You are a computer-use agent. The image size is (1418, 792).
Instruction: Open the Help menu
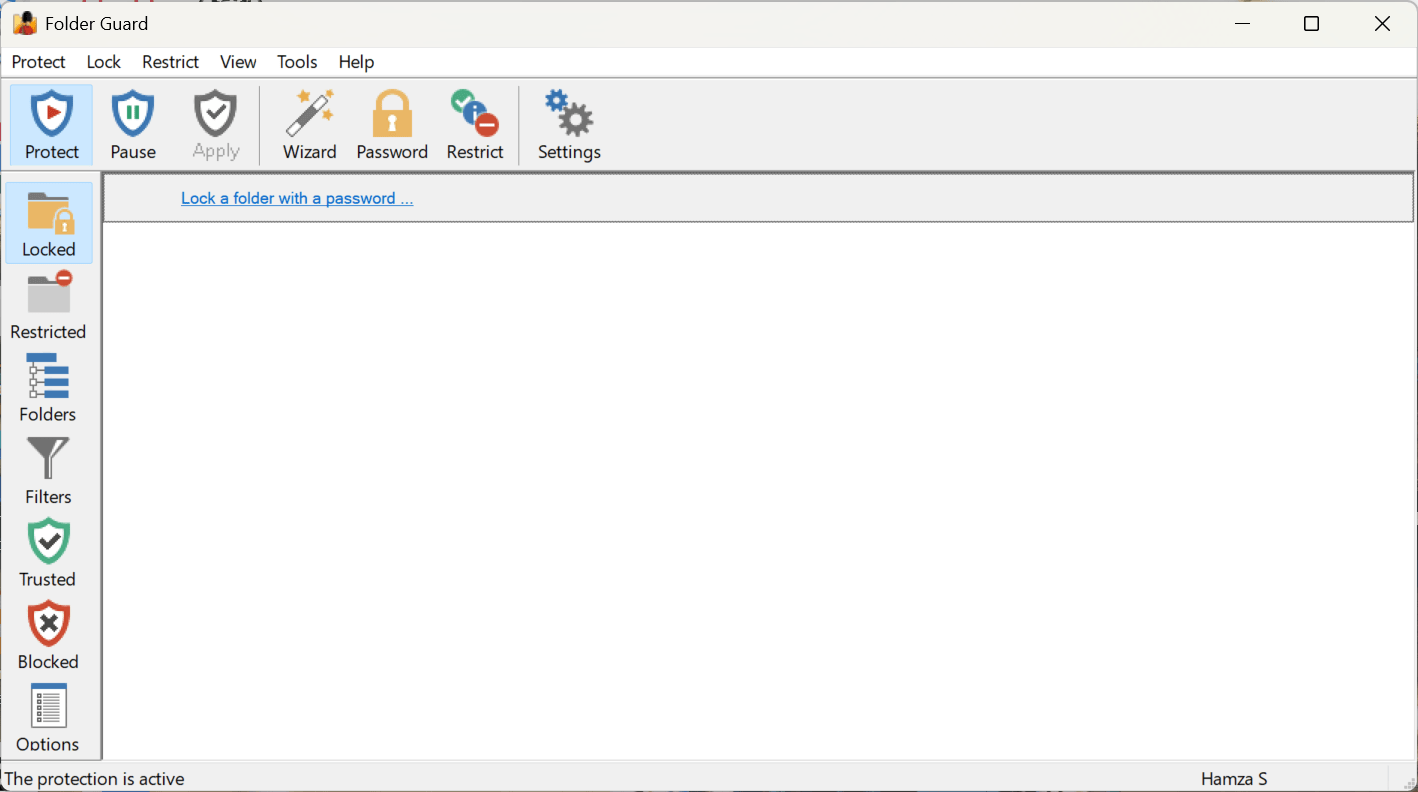tap(356, 62)
